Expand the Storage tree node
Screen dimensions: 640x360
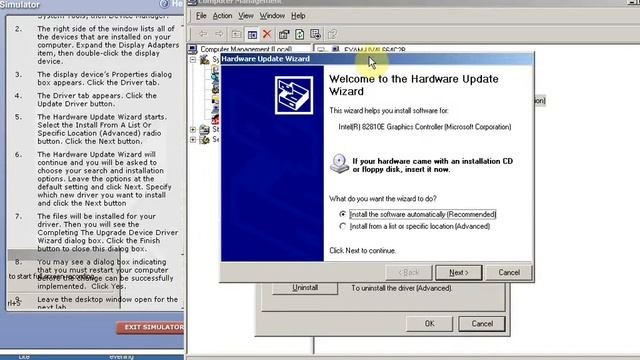193,130
